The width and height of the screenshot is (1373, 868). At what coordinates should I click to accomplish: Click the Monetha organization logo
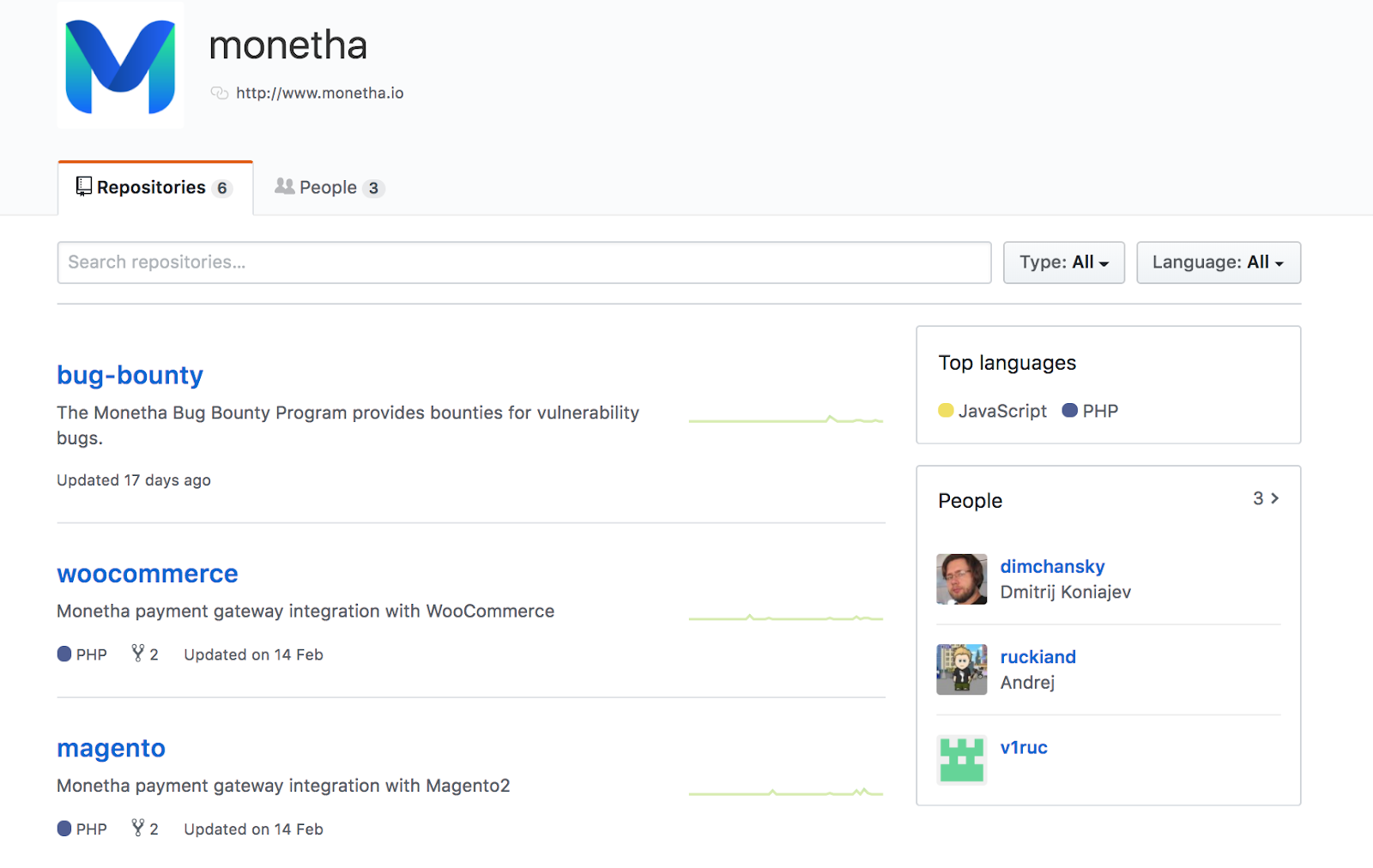coord(120,66)
